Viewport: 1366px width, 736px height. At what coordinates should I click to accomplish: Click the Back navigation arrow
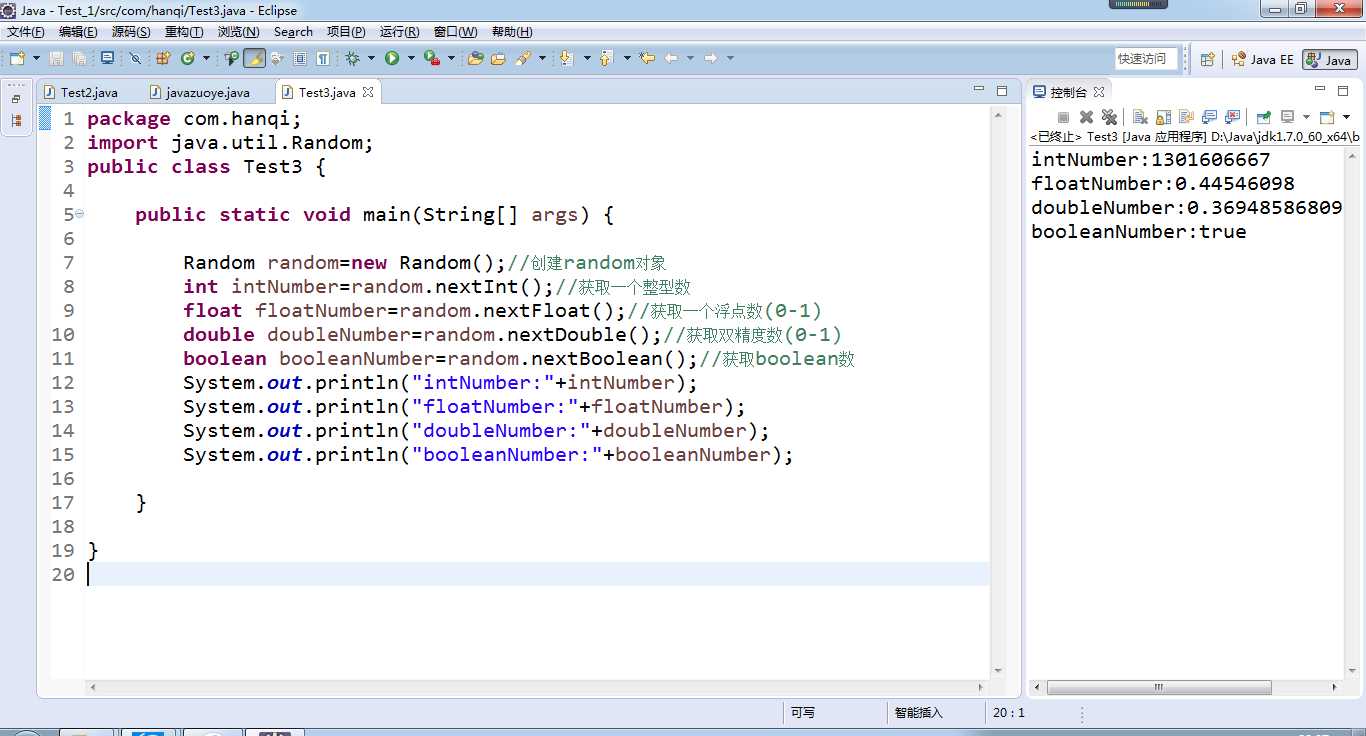pos(671,58)
